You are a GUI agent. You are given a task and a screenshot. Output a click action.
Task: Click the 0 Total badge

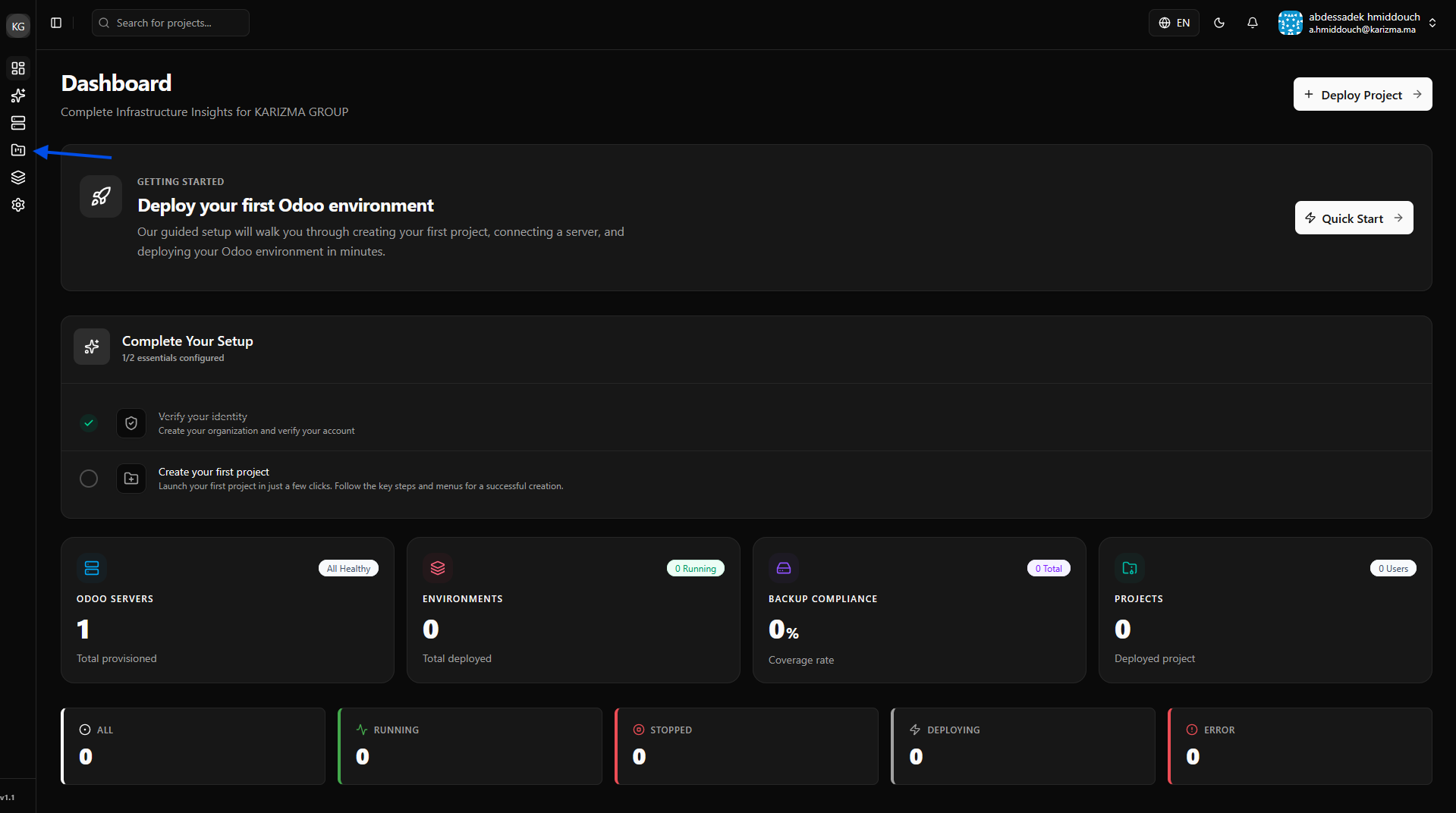[1049, 568]
